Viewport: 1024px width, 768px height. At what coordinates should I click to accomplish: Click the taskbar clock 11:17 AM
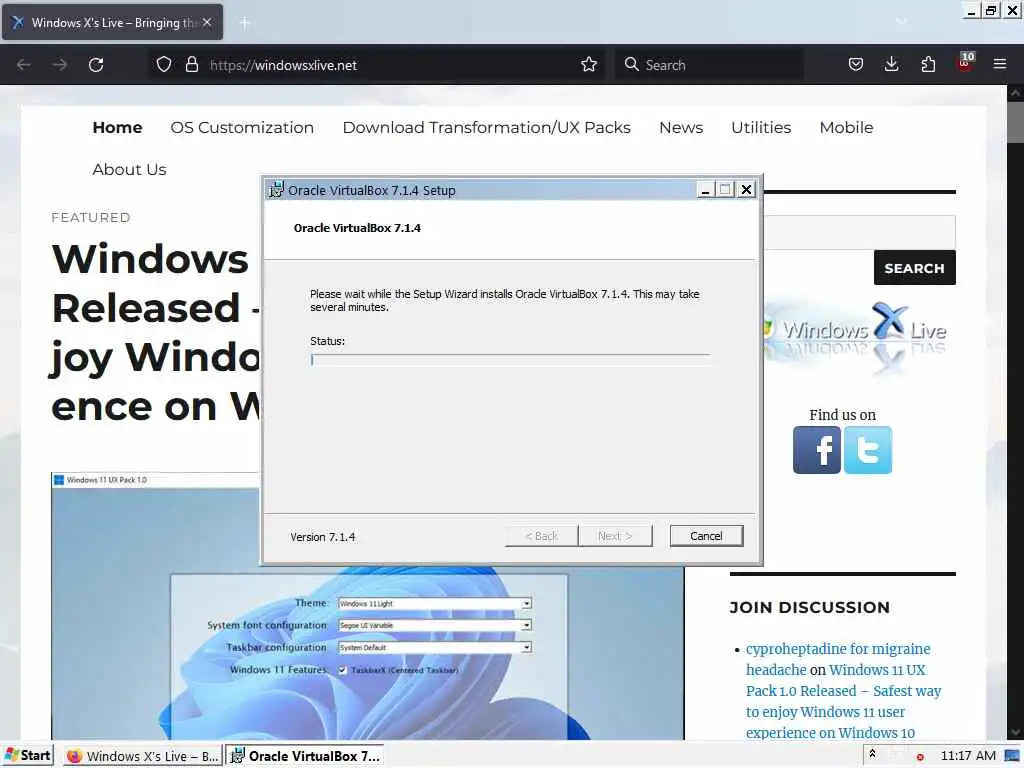coord(968,756)
